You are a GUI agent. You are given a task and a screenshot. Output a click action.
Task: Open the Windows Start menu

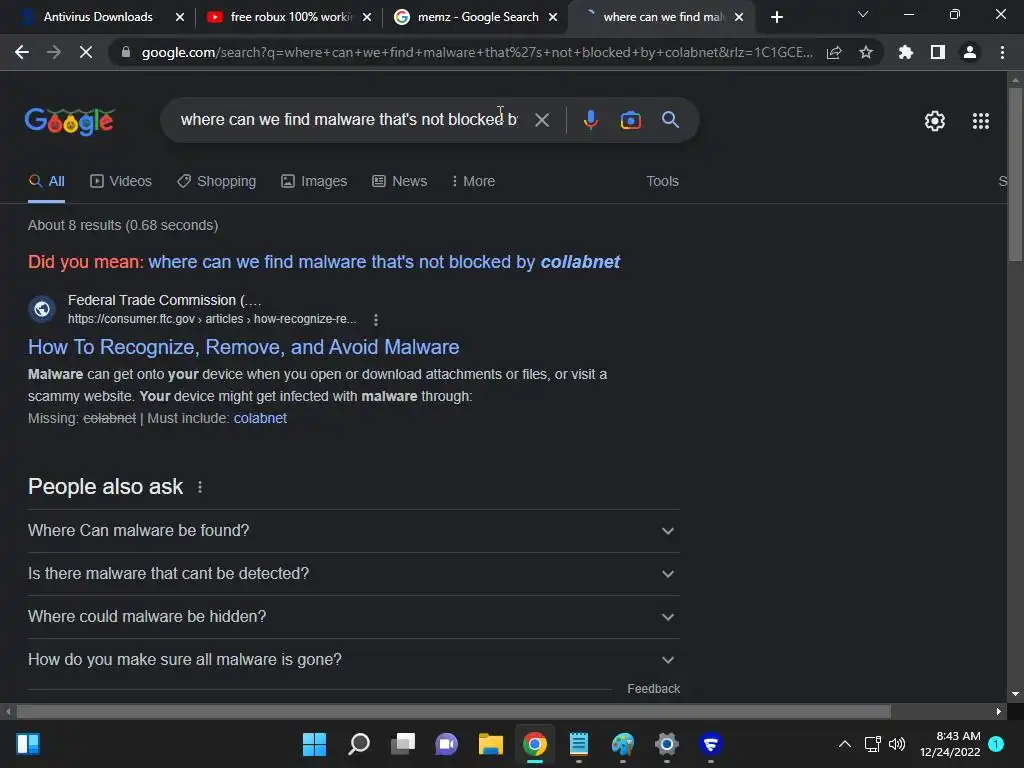pos(314,744)
